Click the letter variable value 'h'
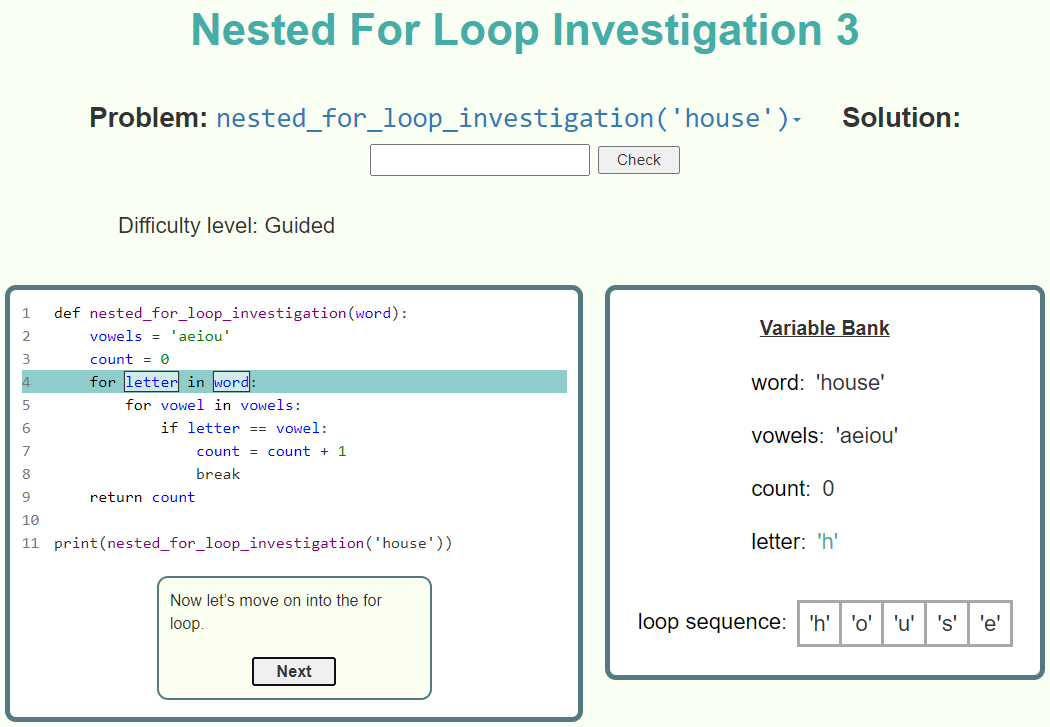The image size is (1050, 727). [x=827, y=542]
